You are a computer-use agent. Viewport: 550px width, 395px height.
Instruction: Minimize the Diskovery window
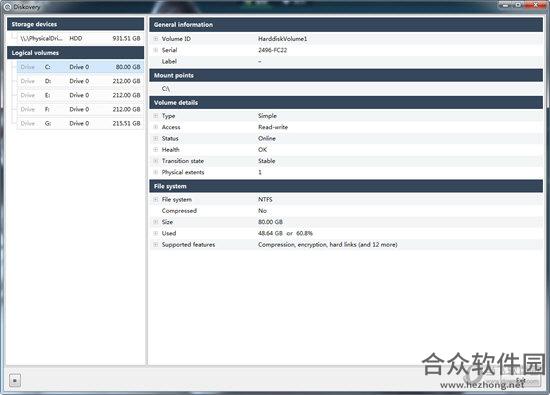click(506, 5)
